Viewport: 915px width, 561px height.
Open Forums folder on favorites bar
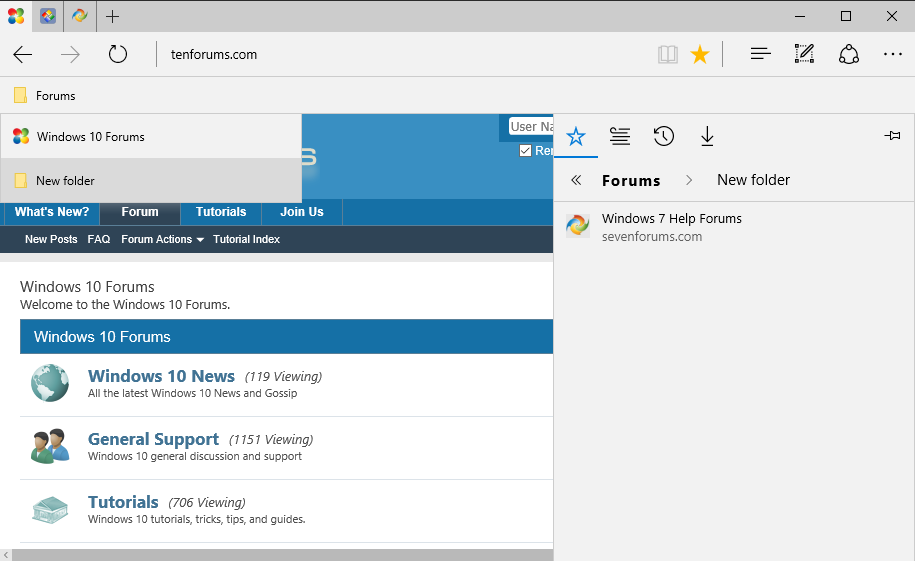pyautogui.click(x=45, y=96)
